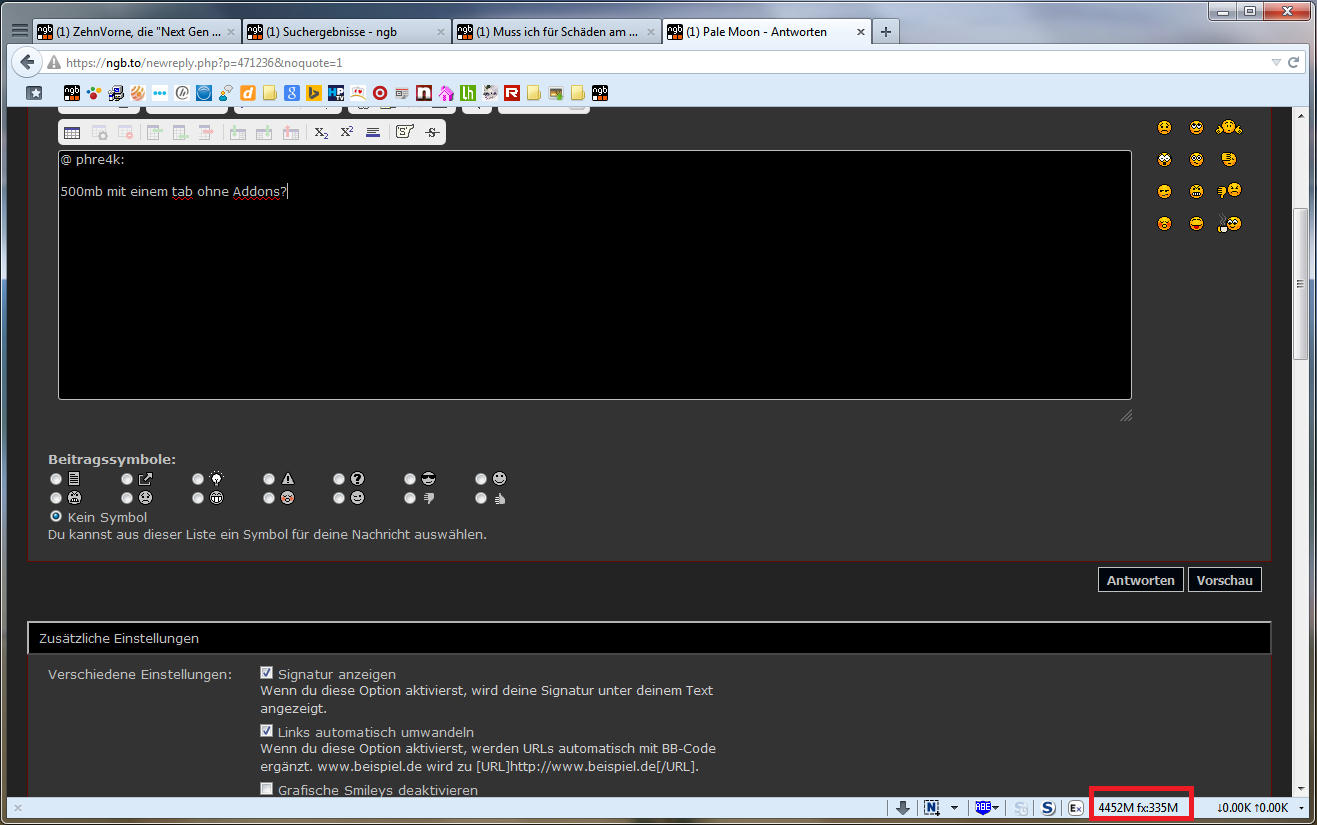
Task: Uncheck 'Links automatisch umwandeln'
Action: (267, 731)
